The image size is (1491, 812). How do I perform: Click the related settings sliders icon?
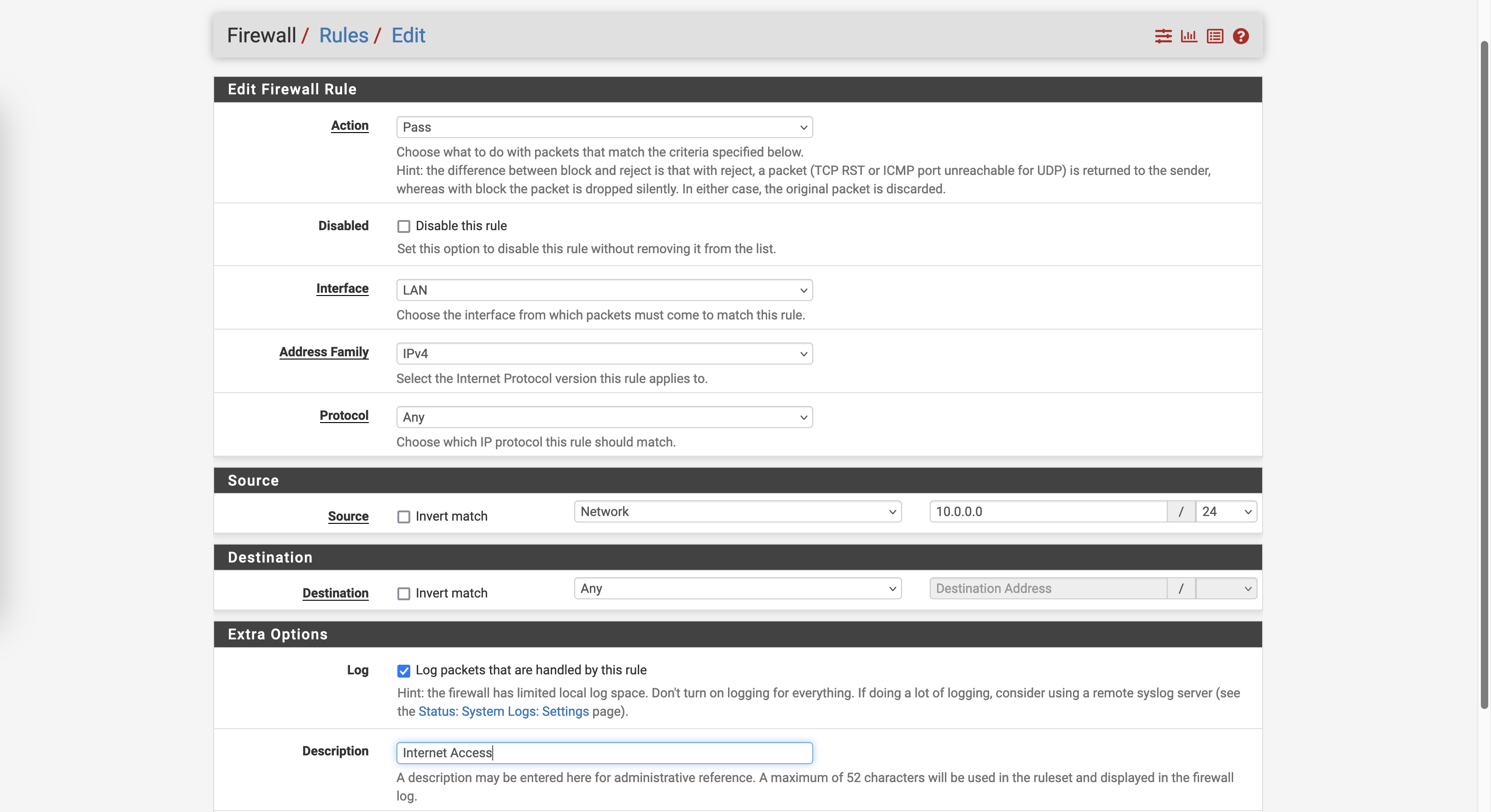1163,36
